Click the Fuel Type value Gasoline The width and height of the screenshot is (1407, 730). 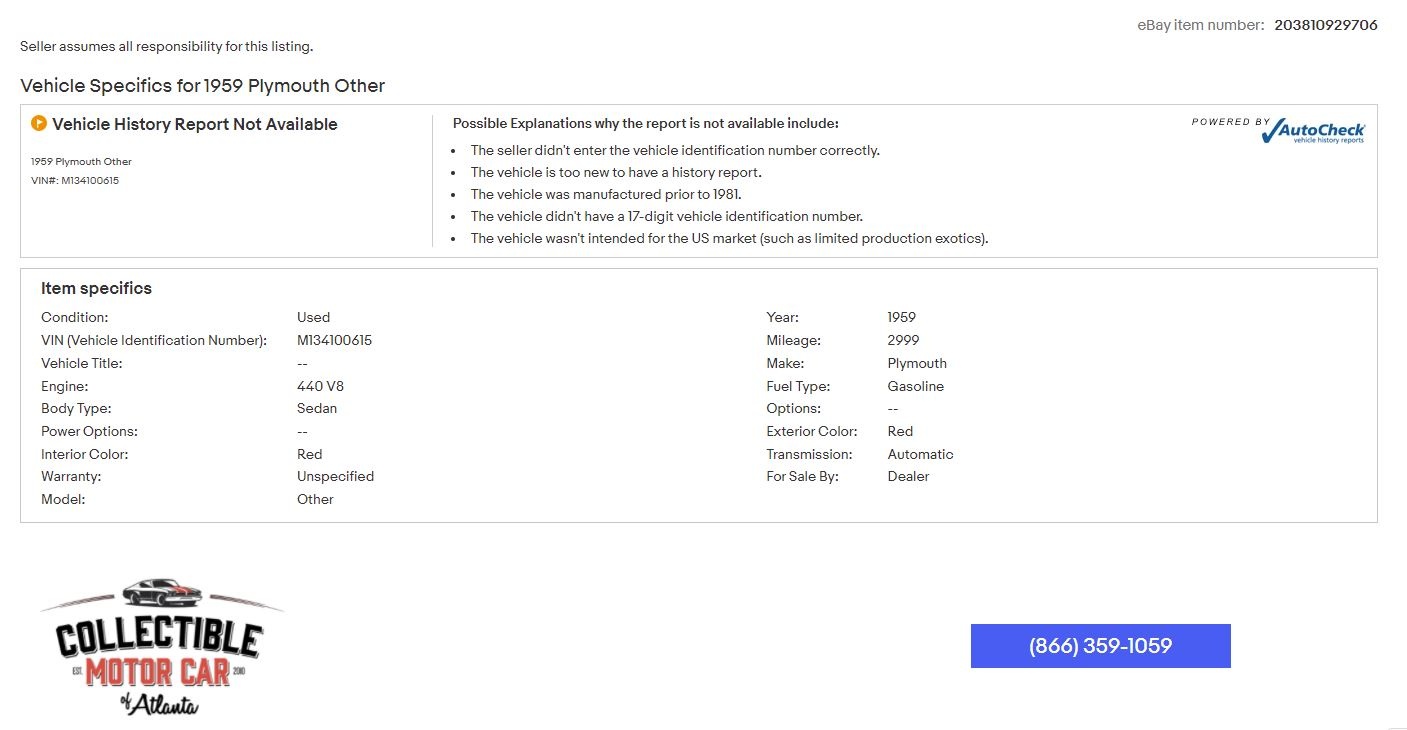(x=915, y=386)
